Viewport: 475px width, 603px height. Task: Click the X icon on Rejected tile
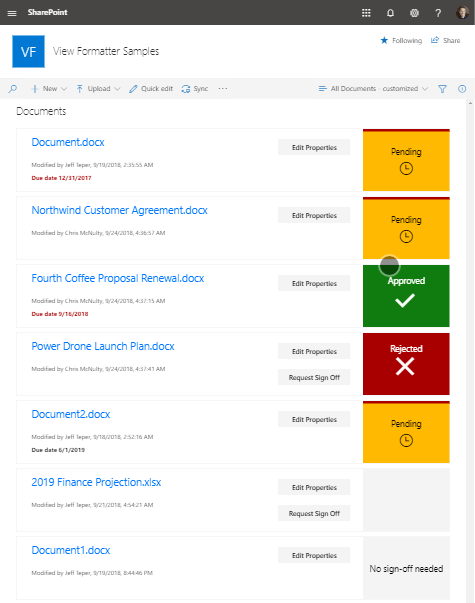(x=405, y=366)
